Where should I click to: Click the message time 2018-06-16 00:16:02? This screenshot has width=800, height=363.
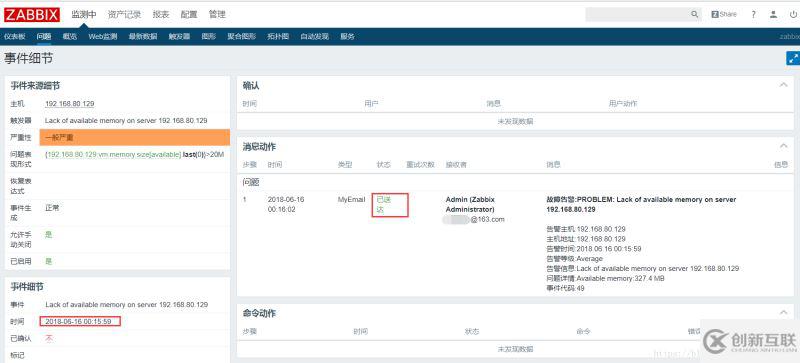pos(286,204)
